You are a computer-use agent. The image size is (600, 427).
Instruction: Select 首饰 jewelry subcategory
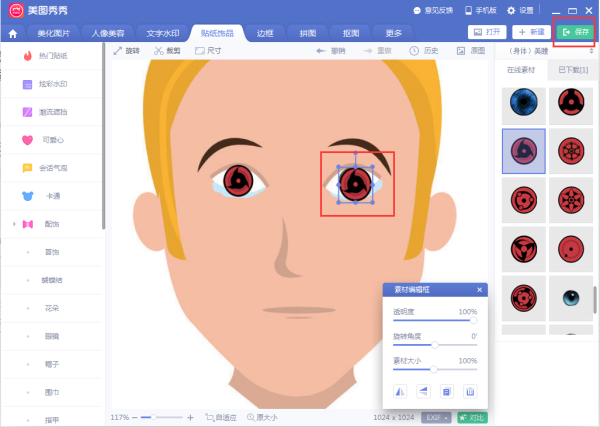(52, 252)
